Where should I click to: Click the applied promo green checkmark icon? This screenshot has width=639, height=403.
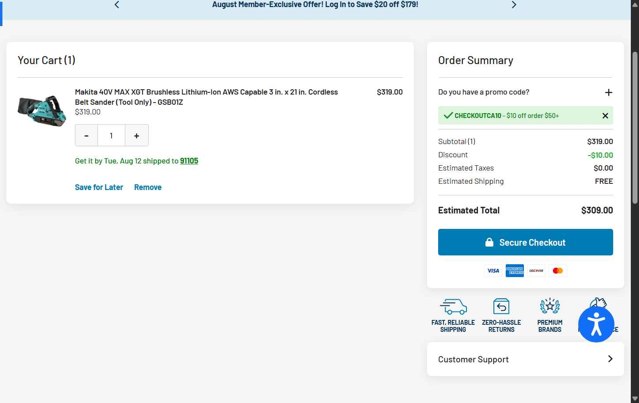click(x=448, y=115)
